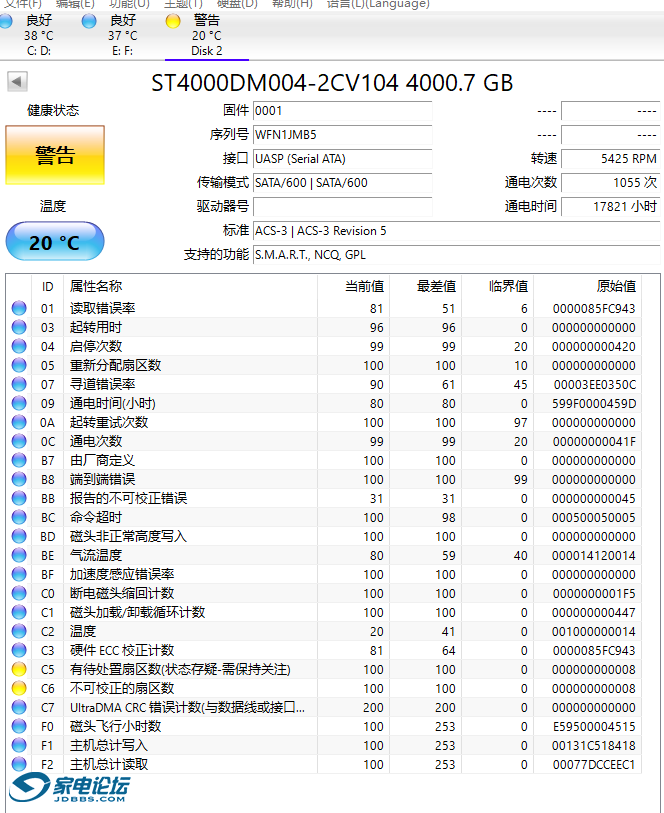The height and width of the screenshot is (813, 664).
Task: Click the blue status icon for BB row
Action: (19, 498)
